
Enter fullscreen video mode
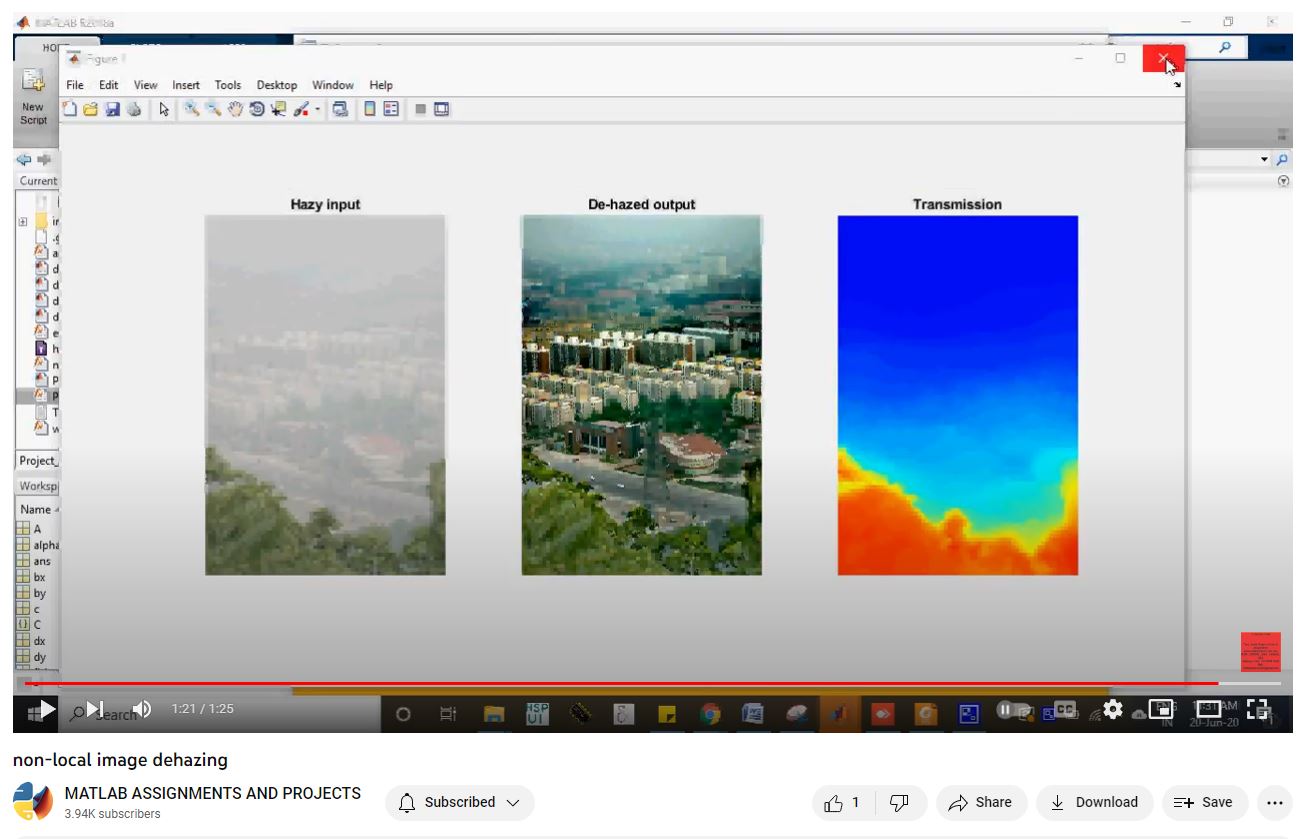click(x=1257, y=709)
